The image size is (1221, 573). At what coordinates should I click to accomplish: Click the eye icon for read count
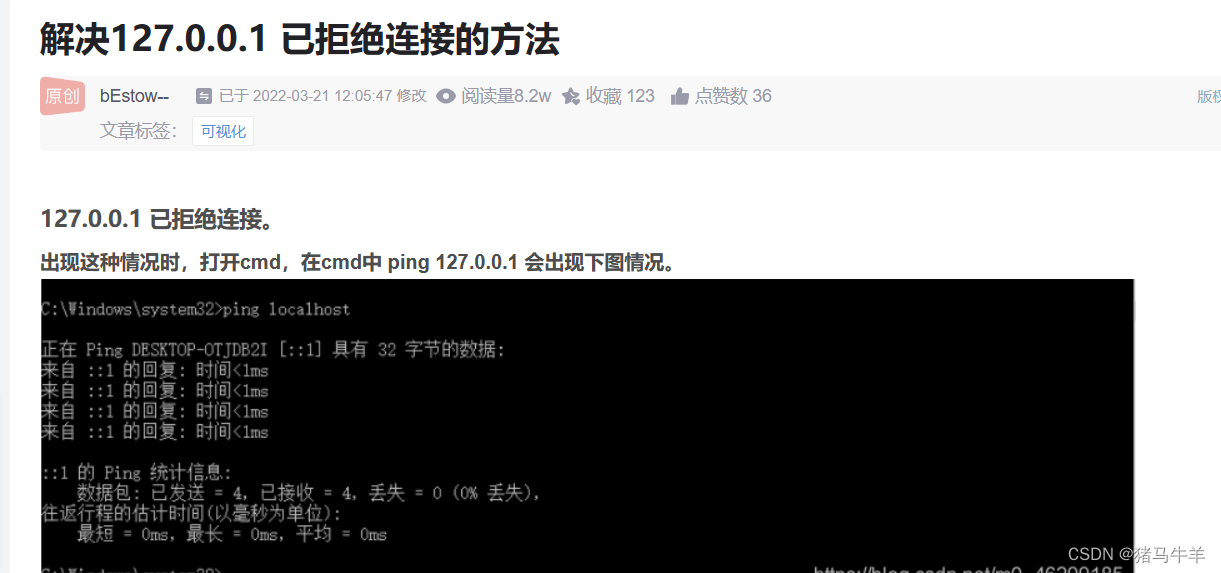(446, 96)
